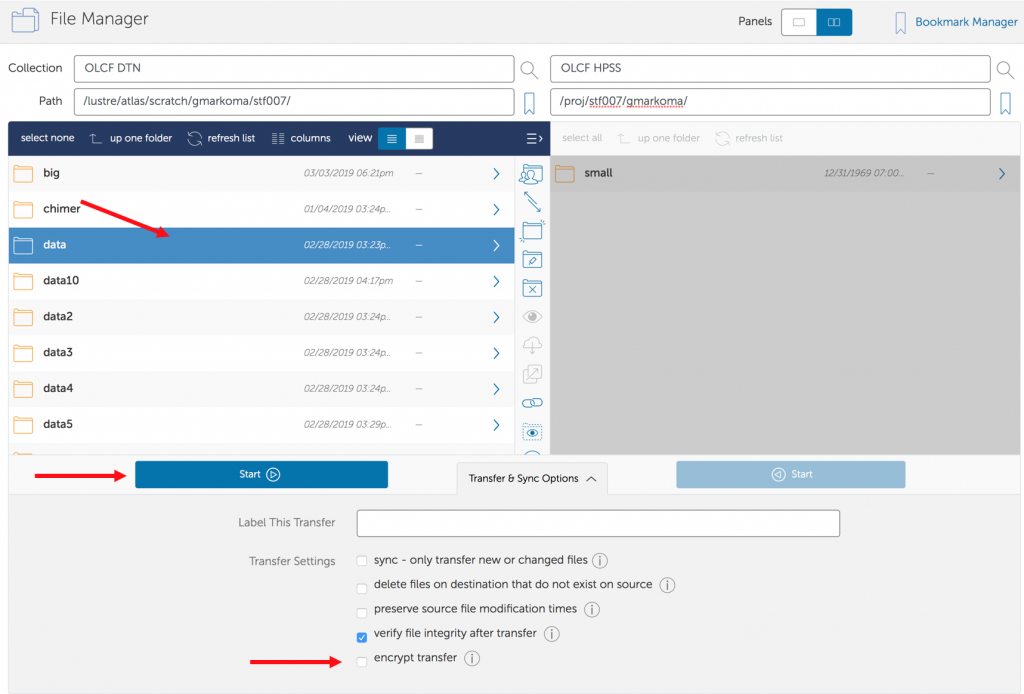Click the delete folder X icon
The width and height of the screenshot is (1024, 694).
532,288
